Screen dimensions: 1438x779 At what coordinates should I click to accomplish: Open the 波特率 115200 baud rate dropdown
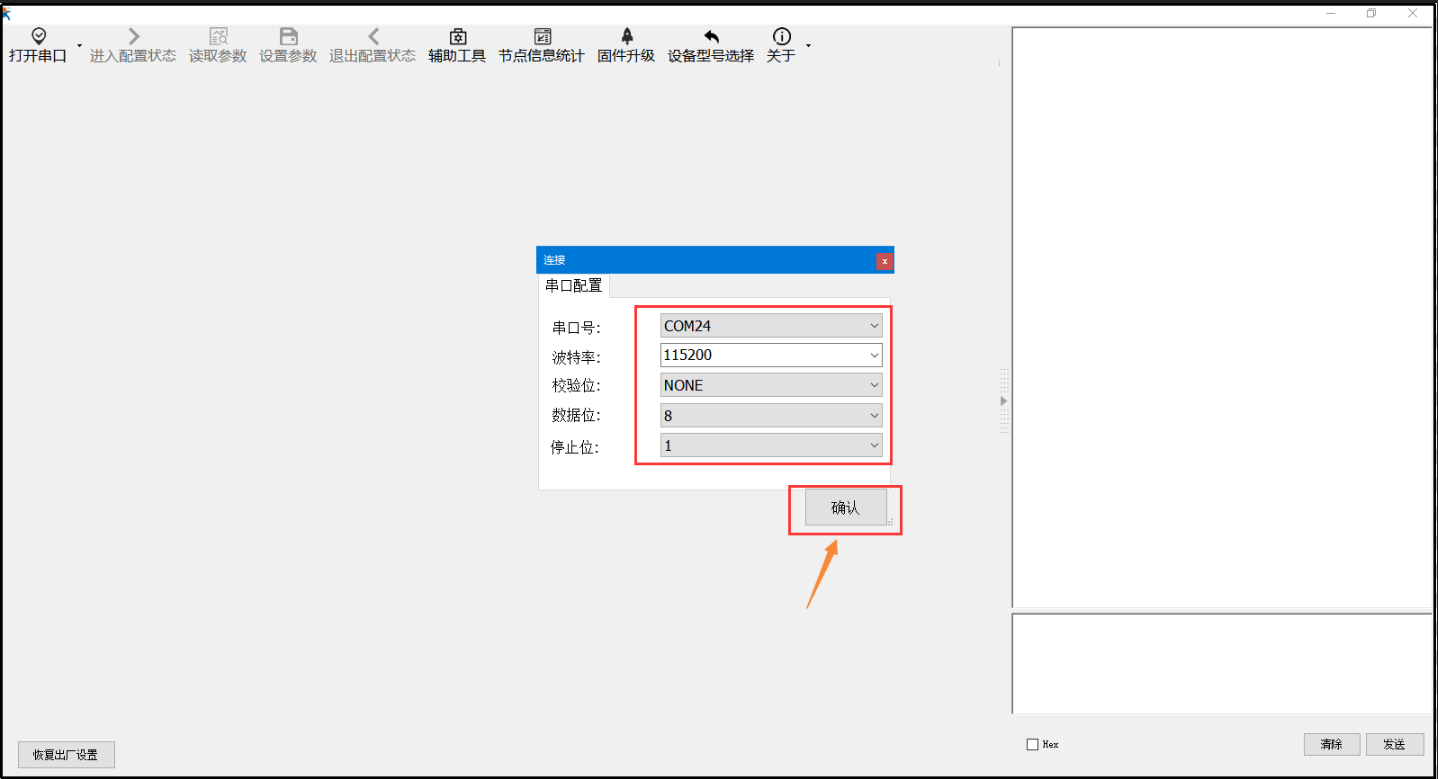tap(874, 355)
